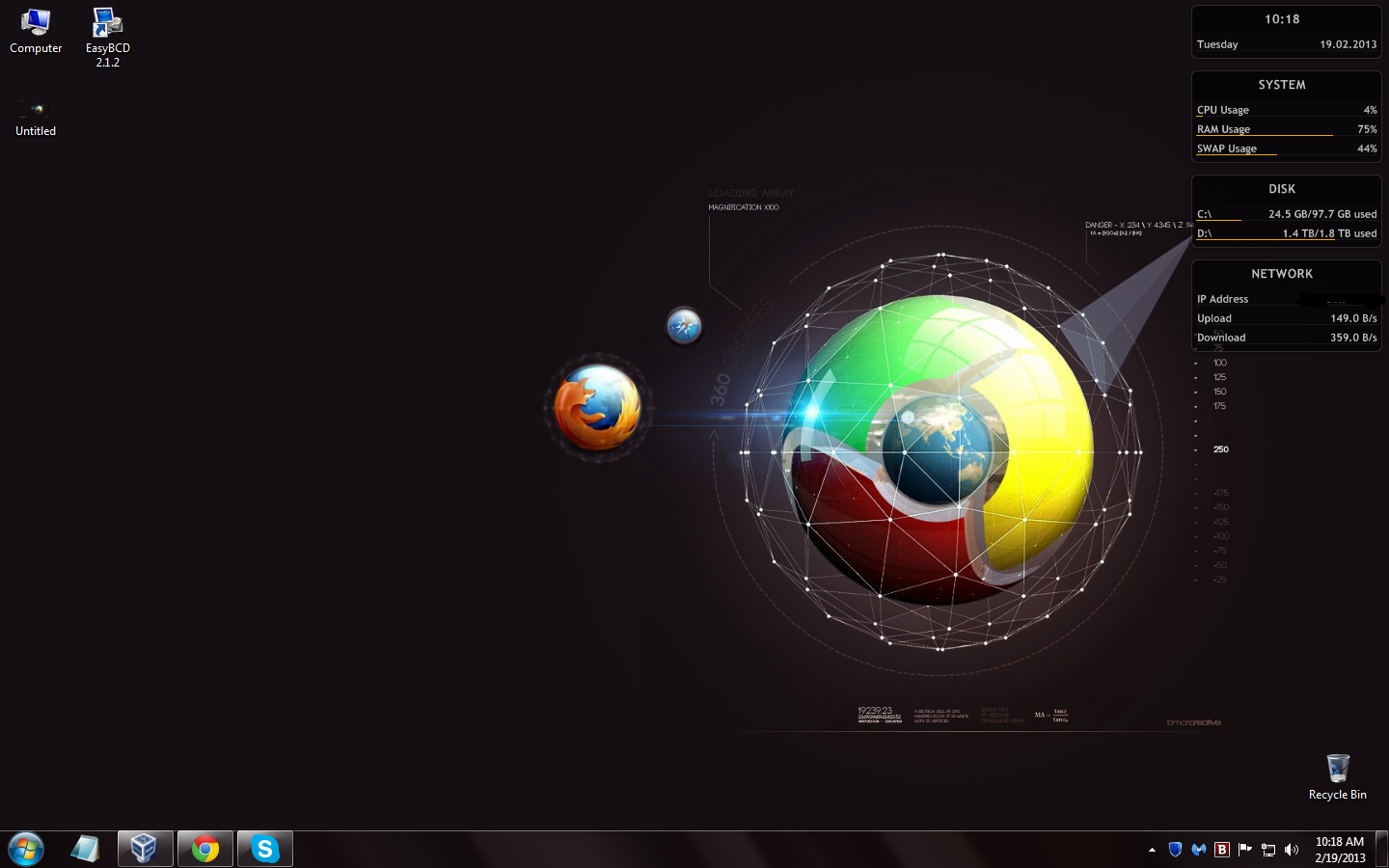Click the Show desktop button
The image size is (1389, 868).
click(x=1381, y=849)
